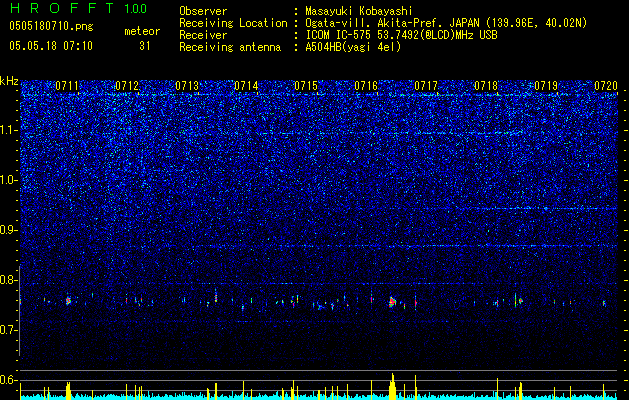
Task: Click the 0.8 kHz axis label
Action: (9, 280)
